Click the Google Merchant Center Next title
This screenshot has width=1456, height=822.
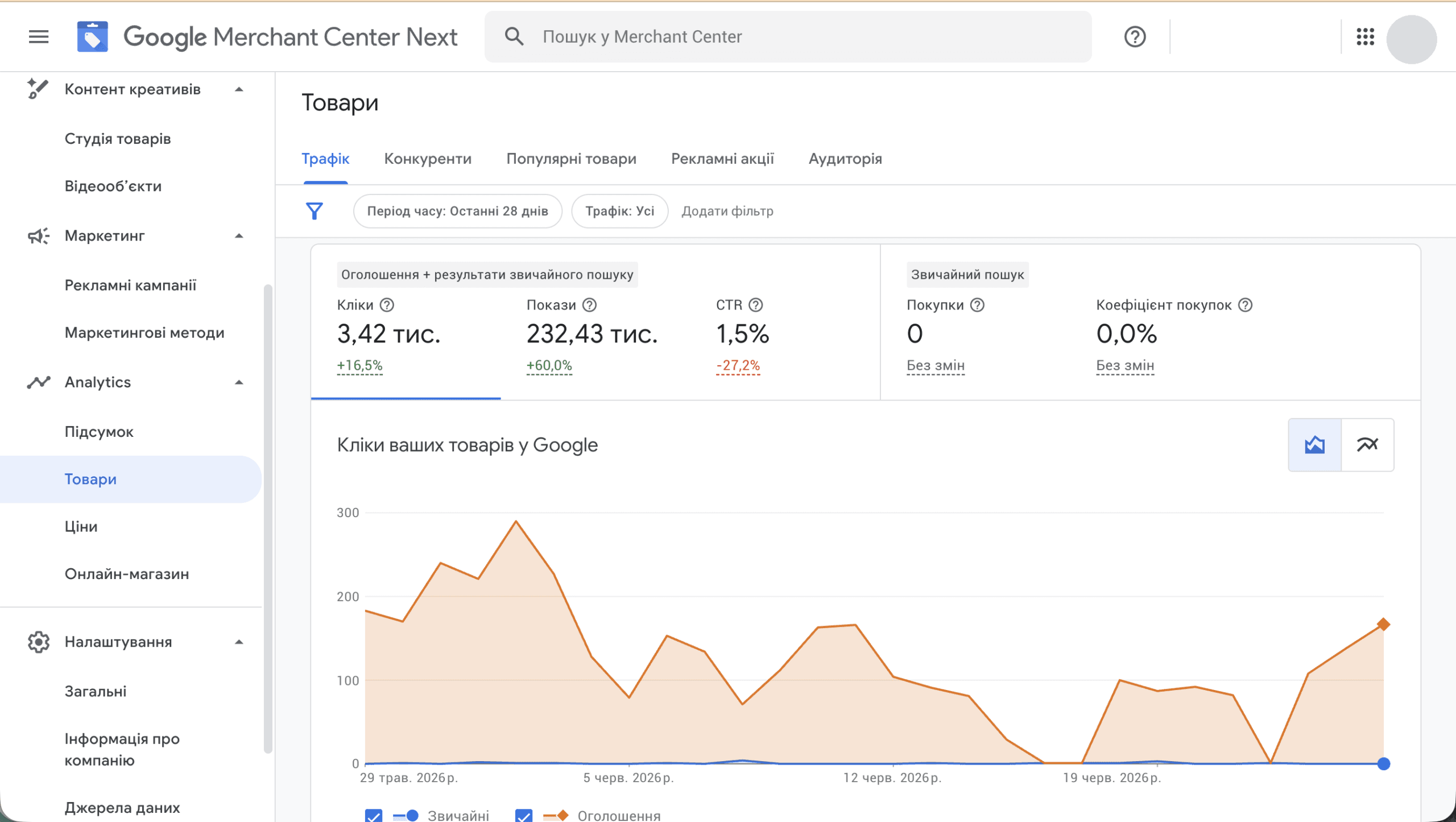click(290, 37)
